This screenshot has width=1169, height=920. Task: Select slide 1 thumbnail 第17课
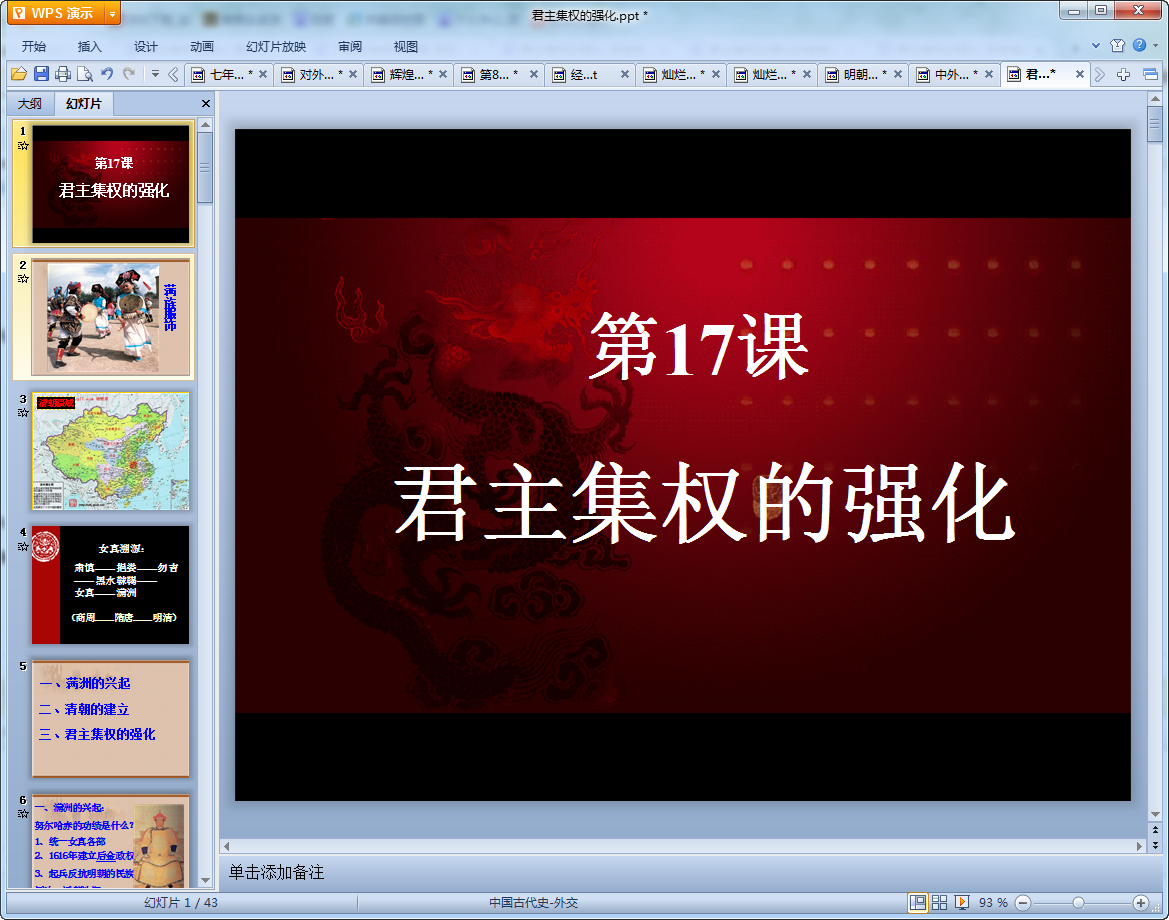coord(110,184)
